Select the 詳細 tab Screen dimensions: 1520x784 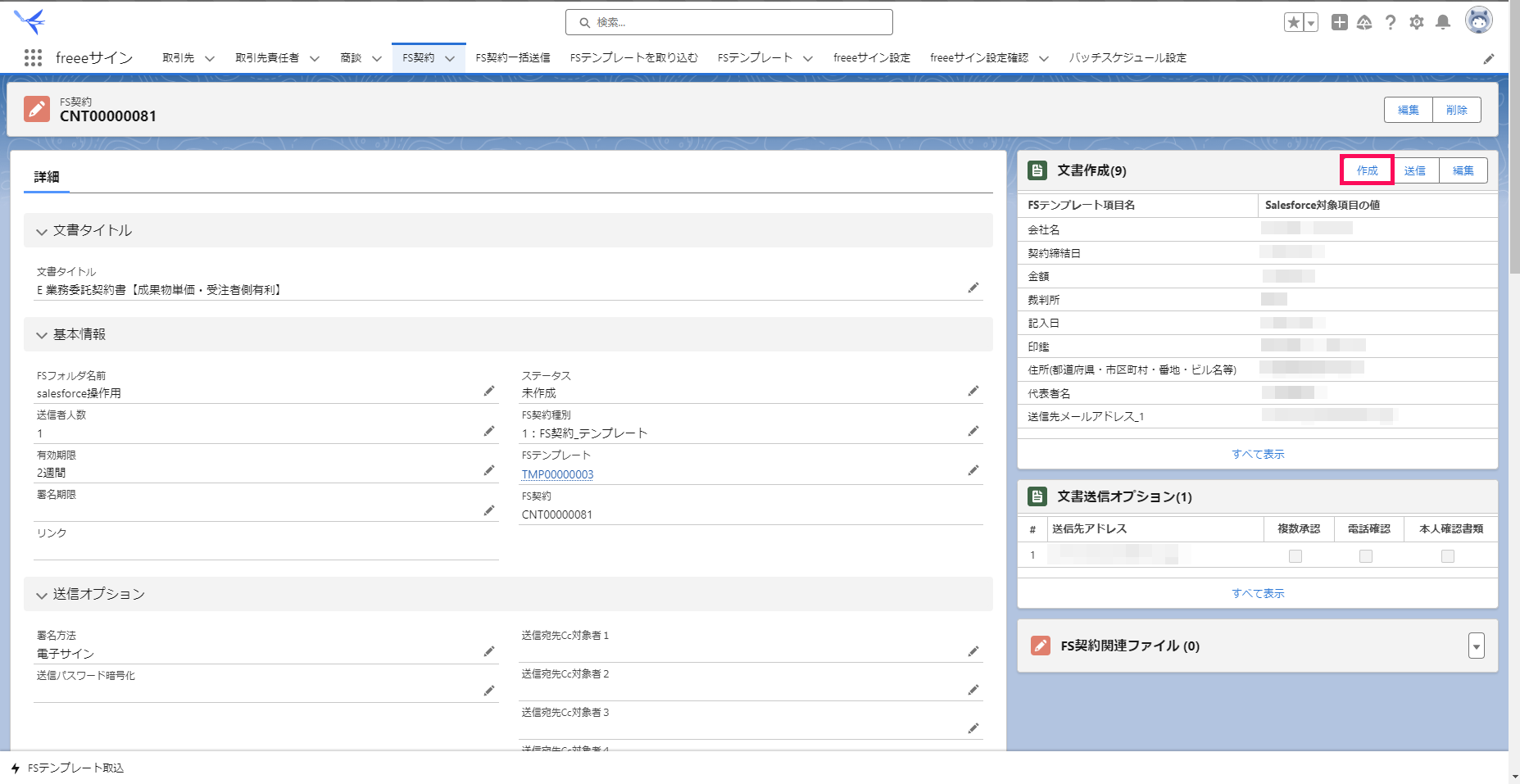coord(47,177)
